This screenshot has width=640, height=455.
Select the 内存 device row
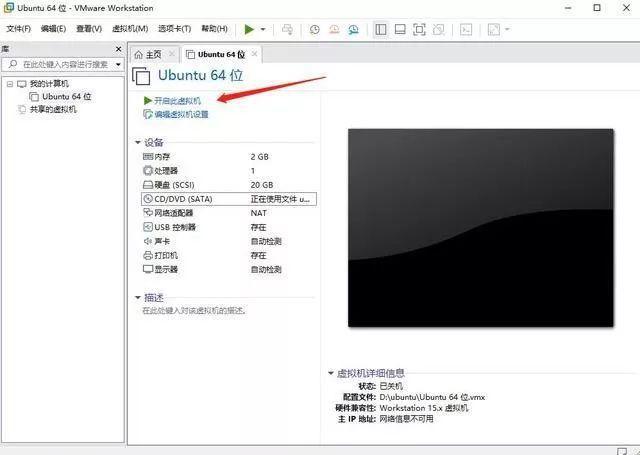coord(229,157)
